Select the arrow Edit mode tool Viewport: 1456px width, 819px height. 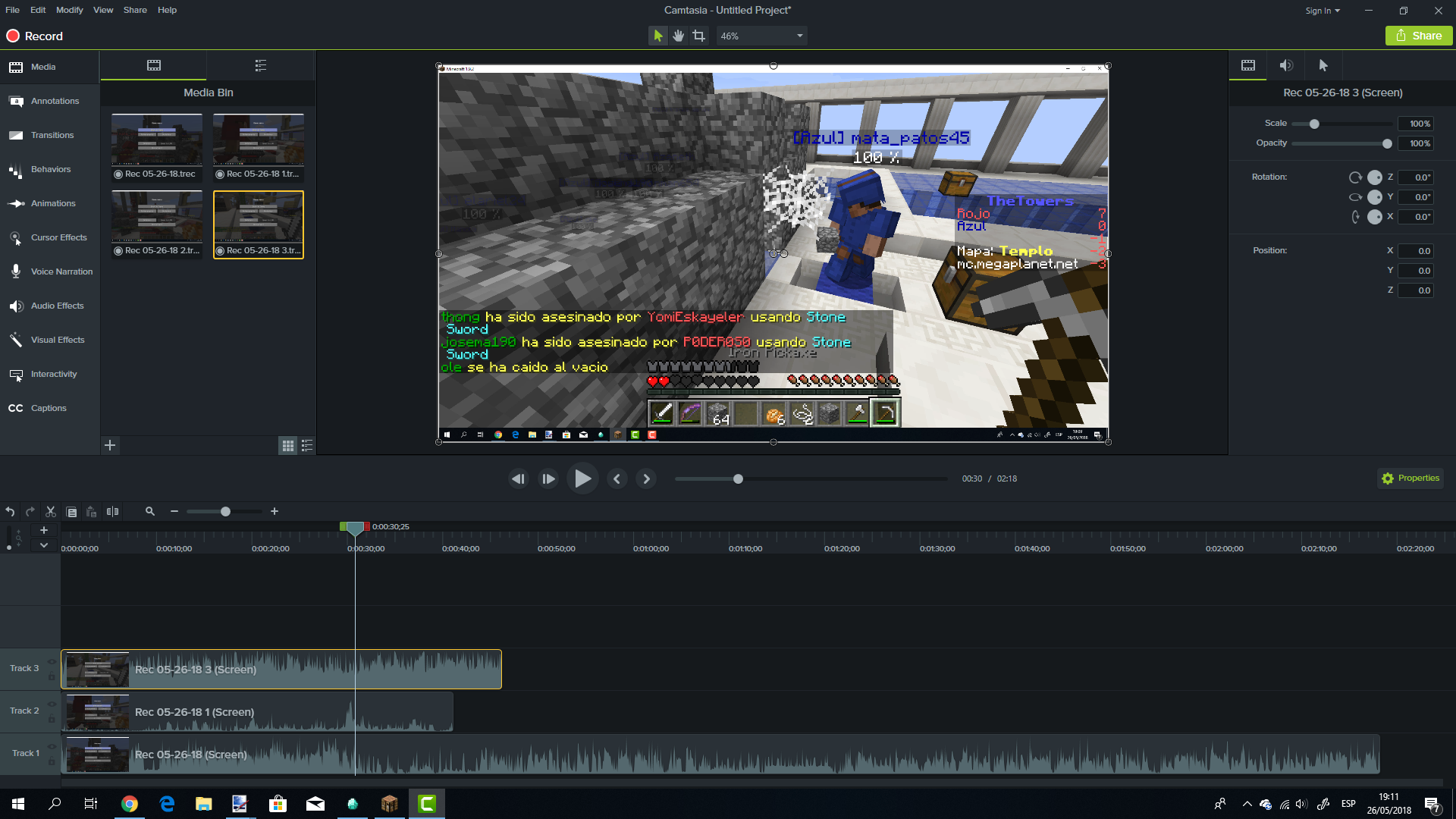657,36
